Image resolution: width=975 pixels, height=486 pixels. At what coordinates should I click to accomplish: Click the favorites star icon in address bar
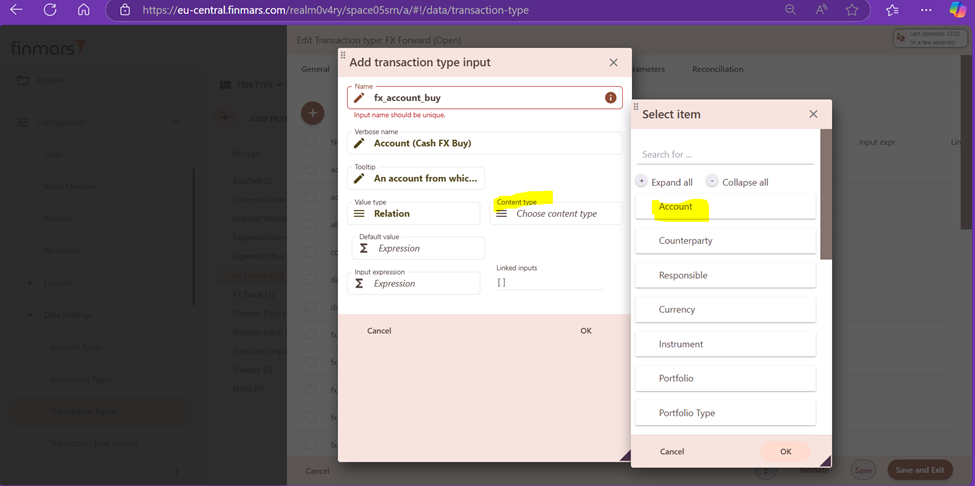pos(852,10)
